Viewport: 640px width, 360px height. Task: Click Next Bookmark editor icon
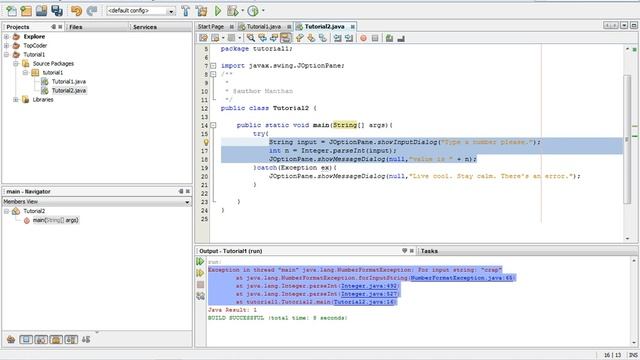pos(311,38)
